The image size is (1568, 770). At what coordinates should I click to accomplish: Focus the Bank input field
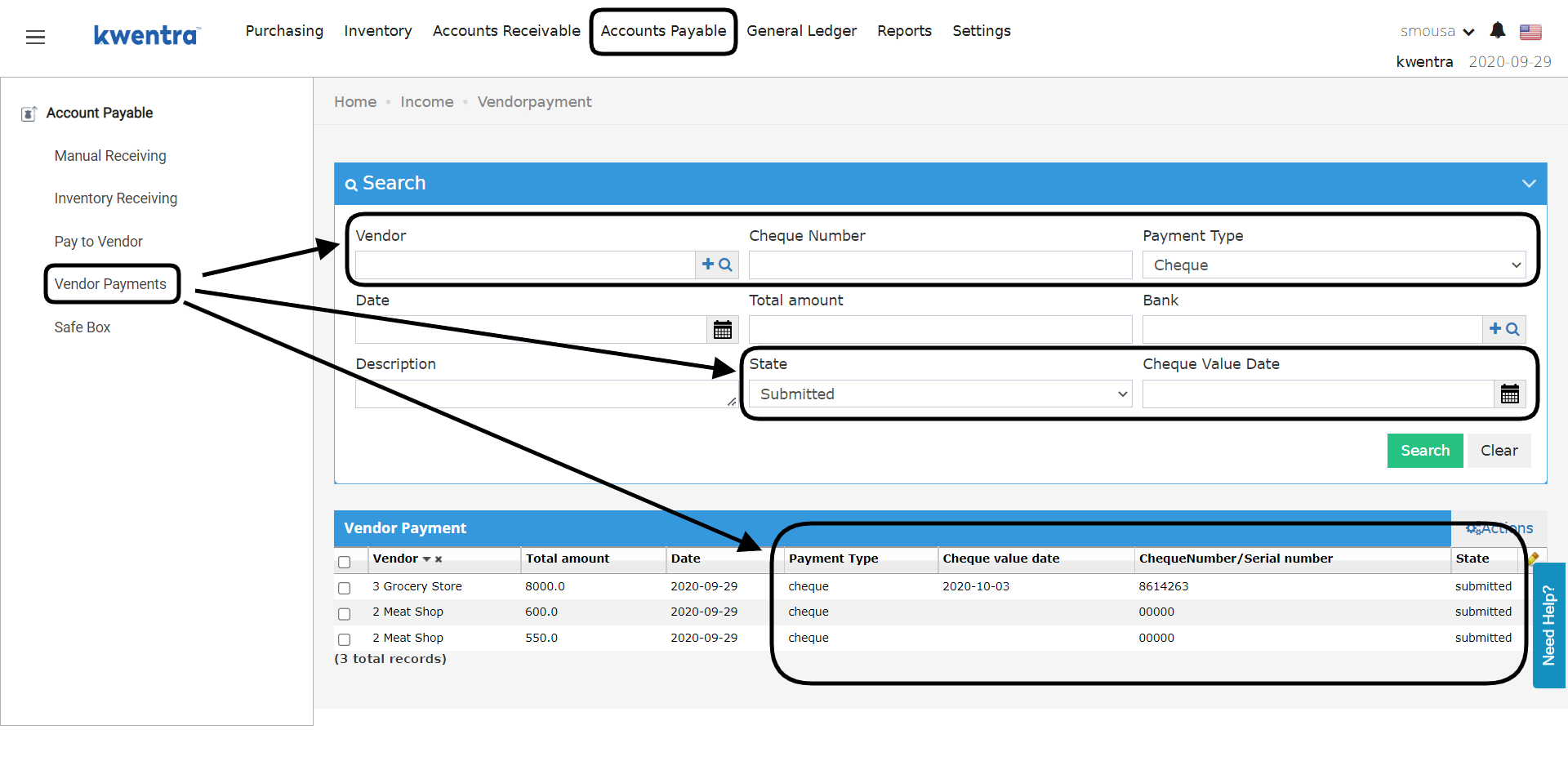(x=1312, y=329)
